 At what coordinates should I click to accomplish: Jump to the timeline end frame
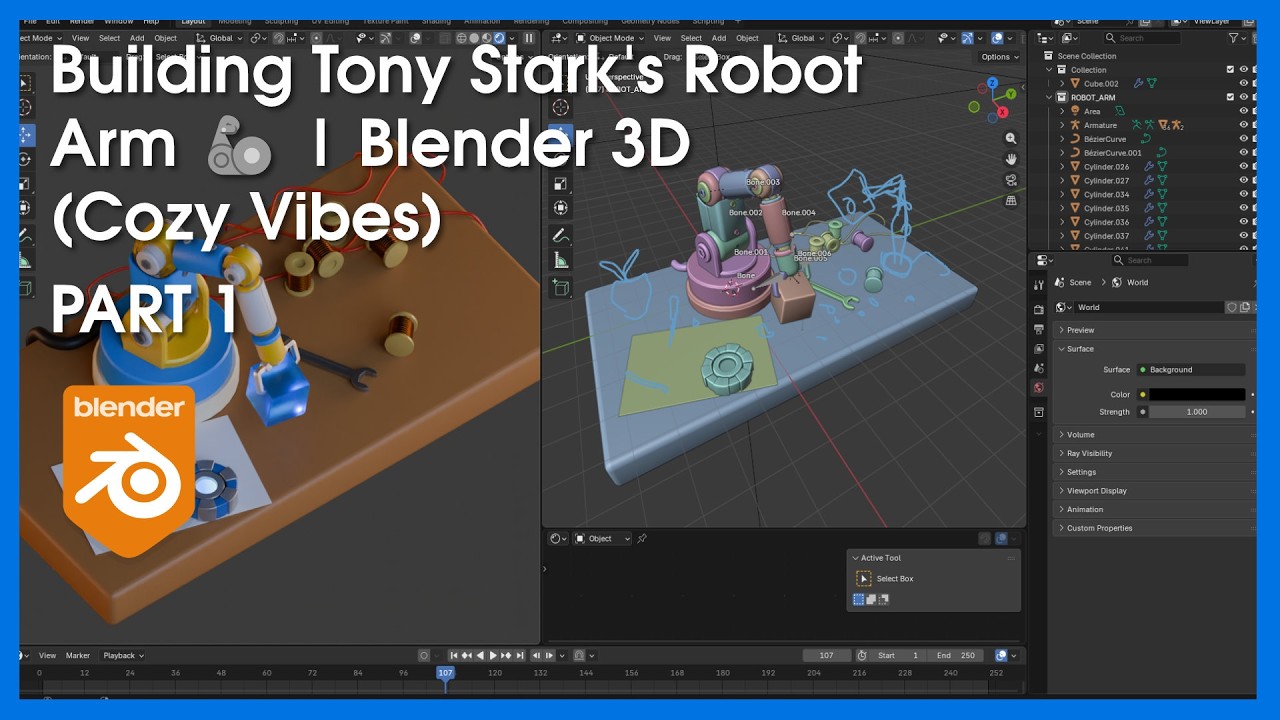pos(519,656)
